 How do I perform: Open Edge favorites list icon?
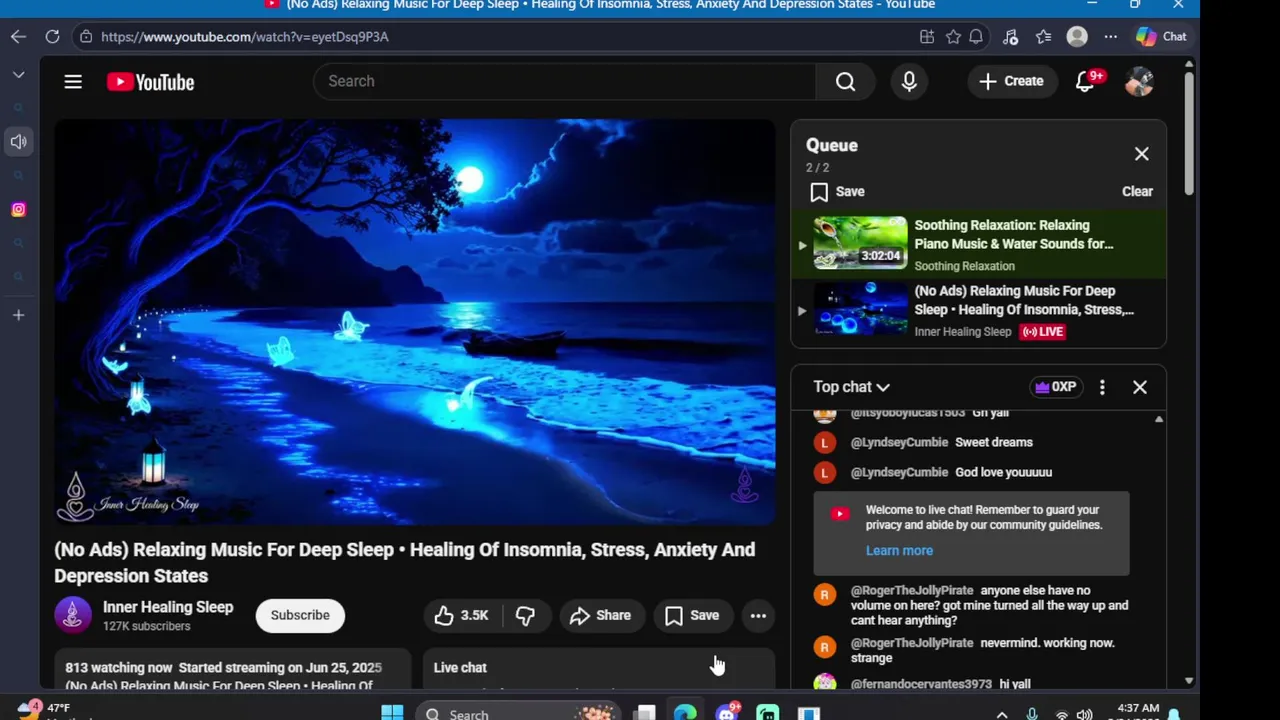point(1044,36)
